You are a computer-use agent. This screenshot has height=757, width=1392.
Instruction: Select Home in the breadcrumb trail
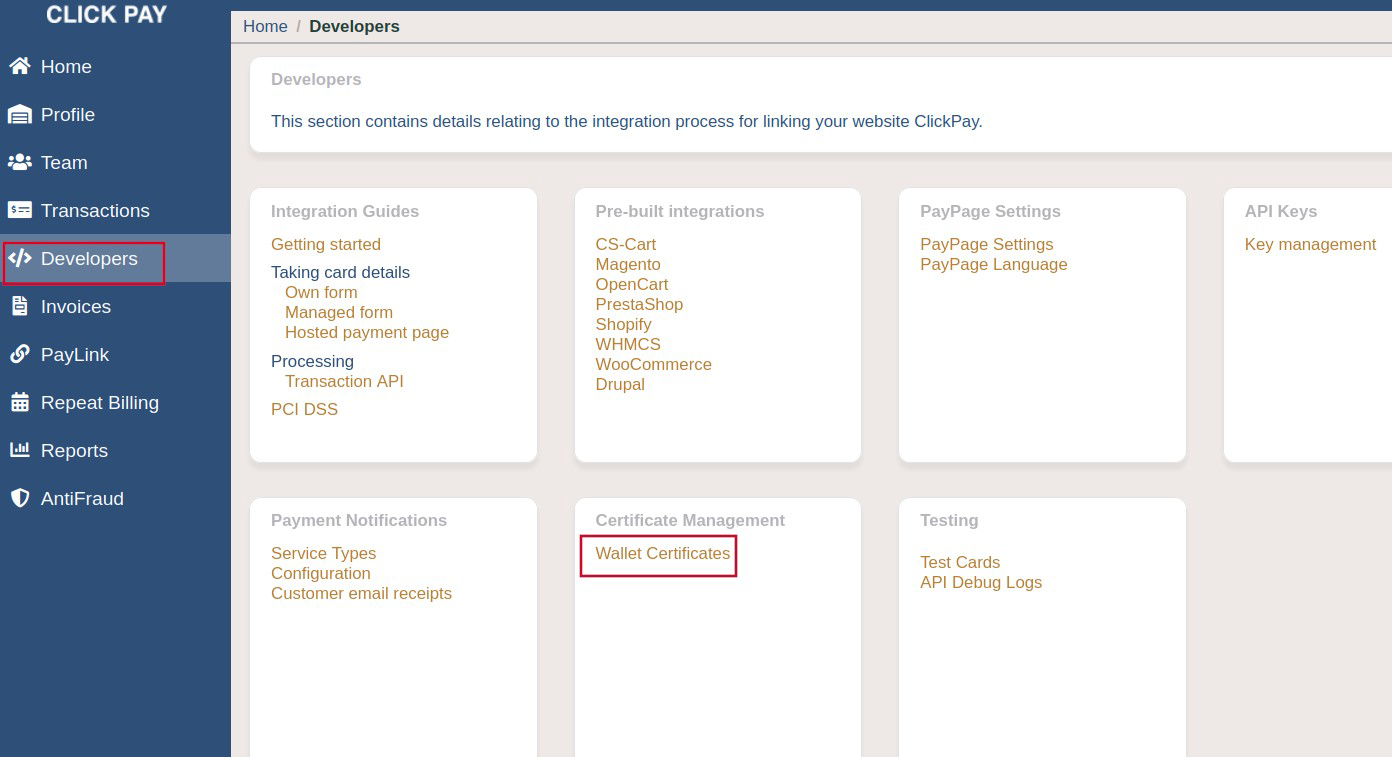pyautogui.click(x=265, y=26)
